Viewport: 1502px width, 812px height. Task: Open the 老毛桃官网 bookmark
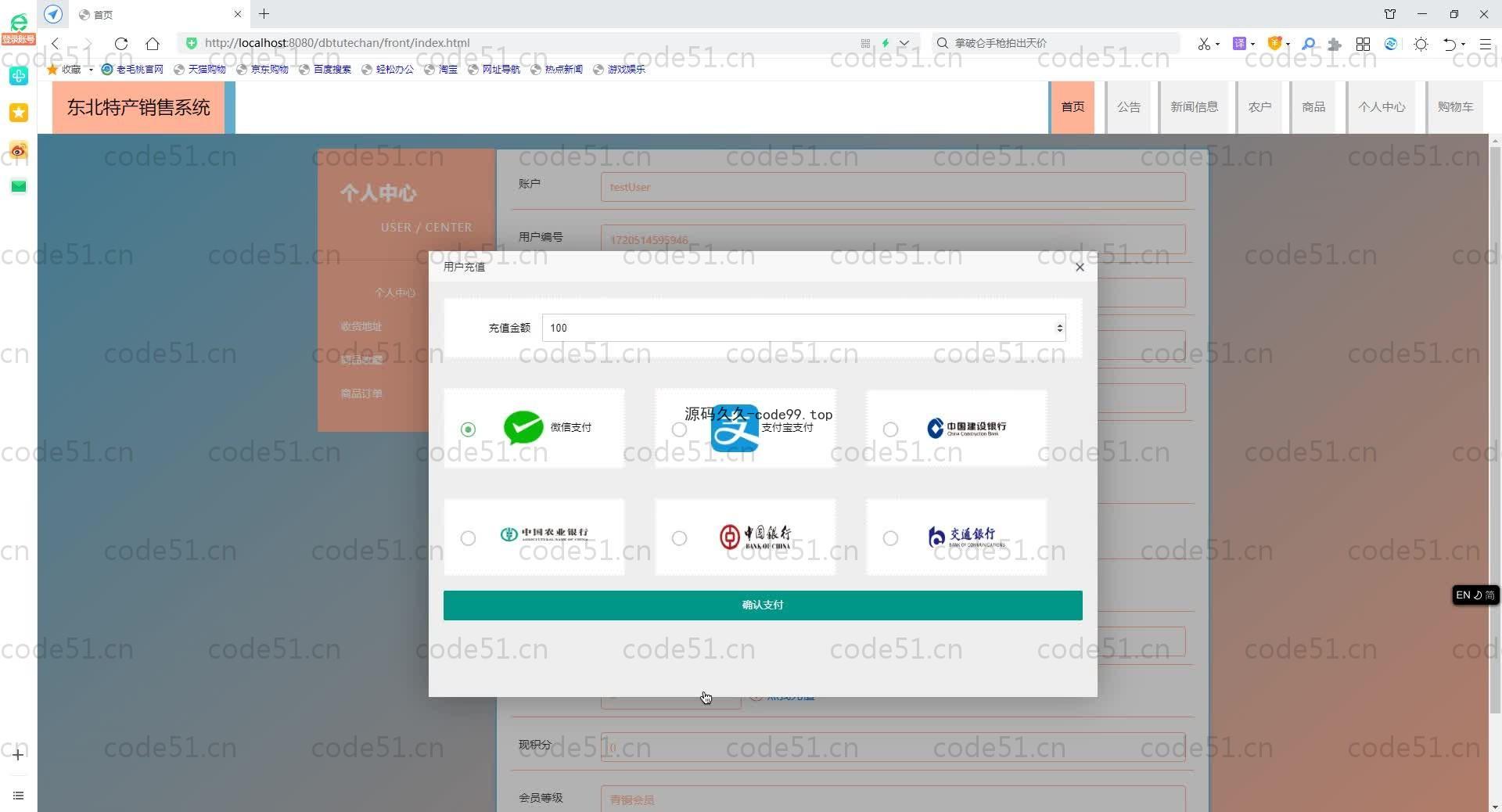pos(132,69)
